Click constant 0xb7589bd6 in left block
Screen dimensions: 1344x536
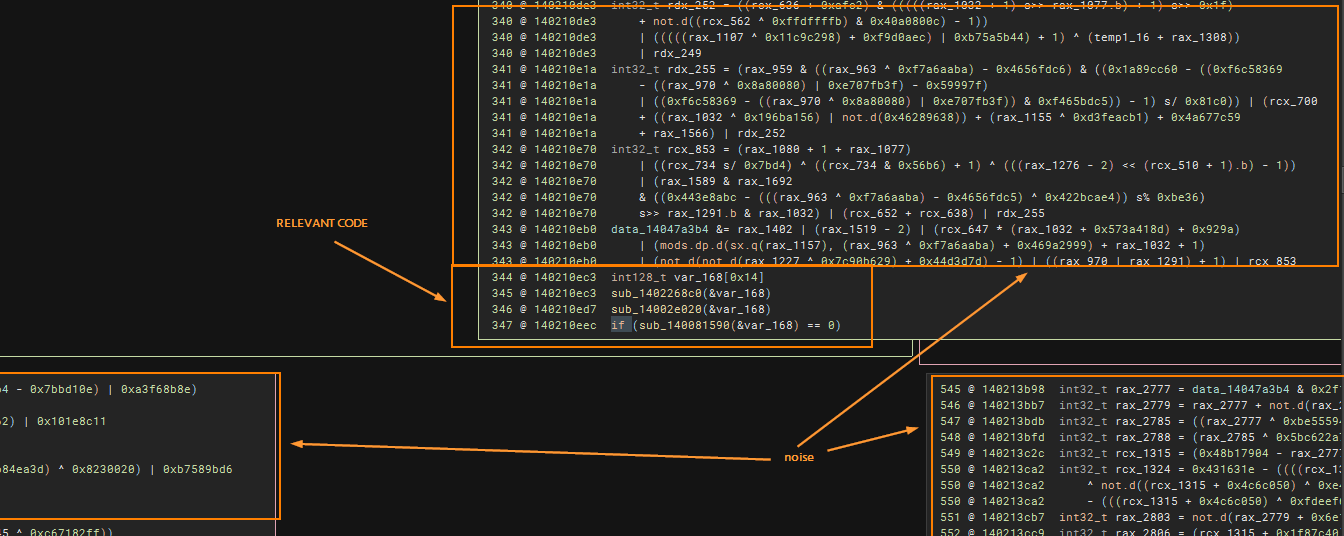pyautogui.click(x=197, y=469)
